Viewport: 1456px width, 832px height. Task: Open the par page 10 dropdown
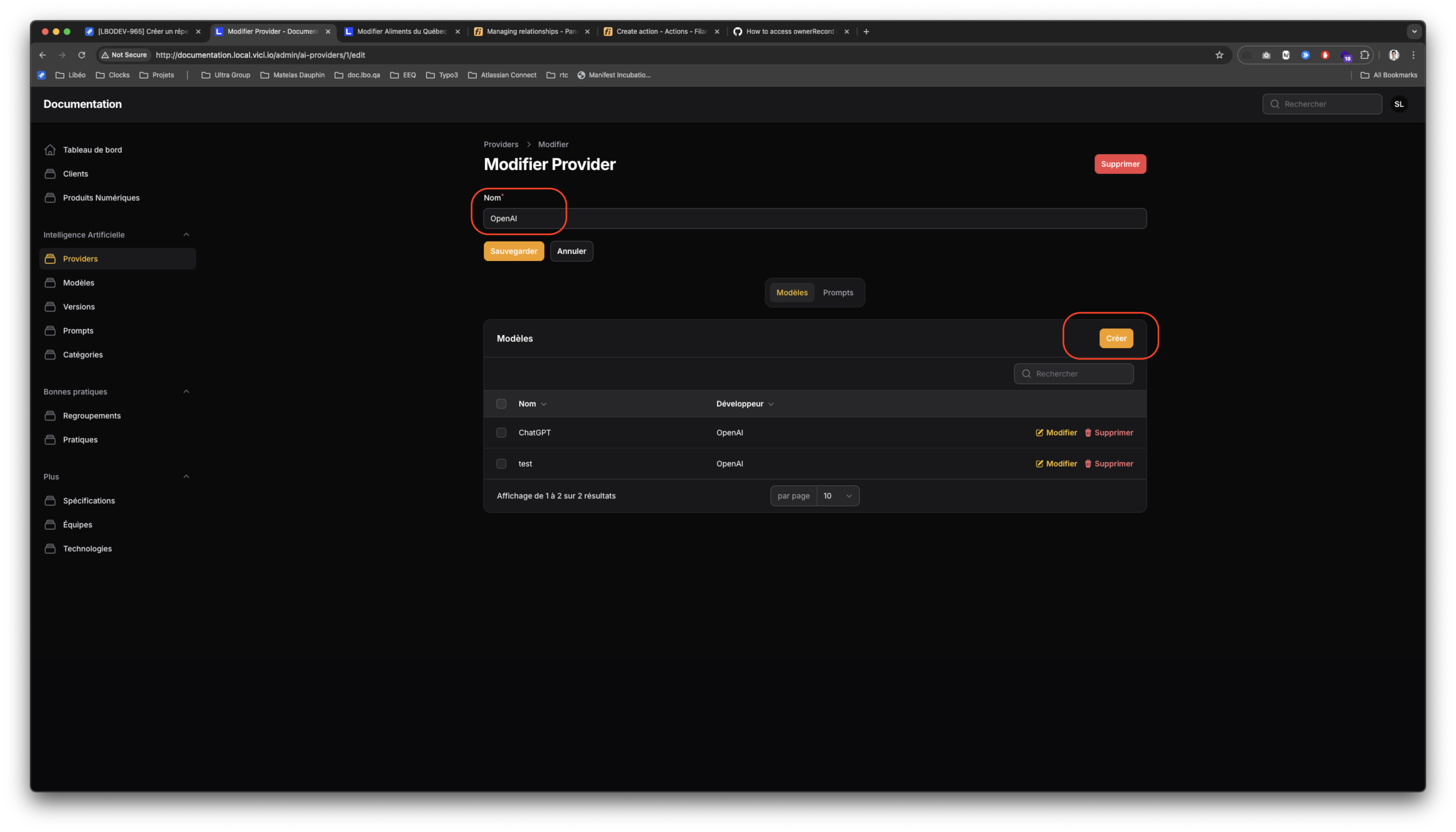point(837,496)
